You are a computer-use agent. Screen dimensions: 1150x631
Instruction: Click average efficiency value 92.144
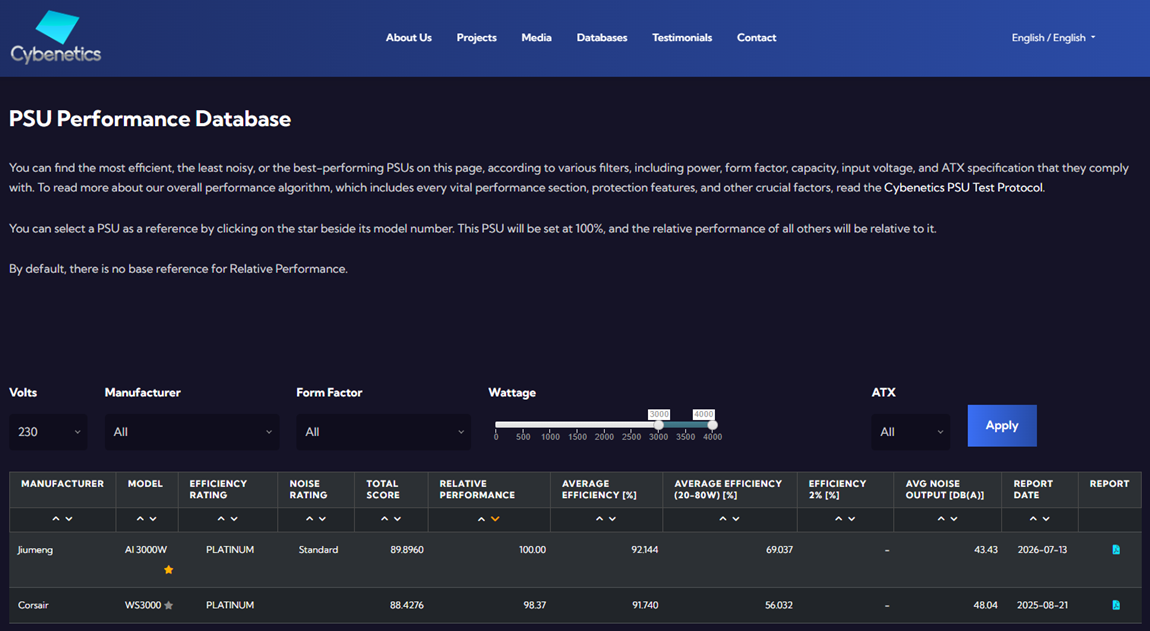[x=645, y=550]
